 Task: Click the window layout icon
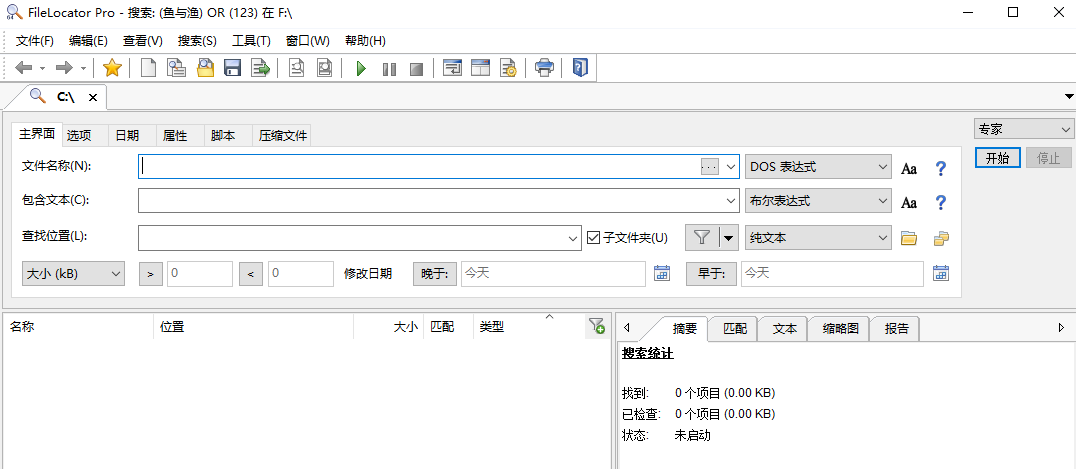[480, 68]
